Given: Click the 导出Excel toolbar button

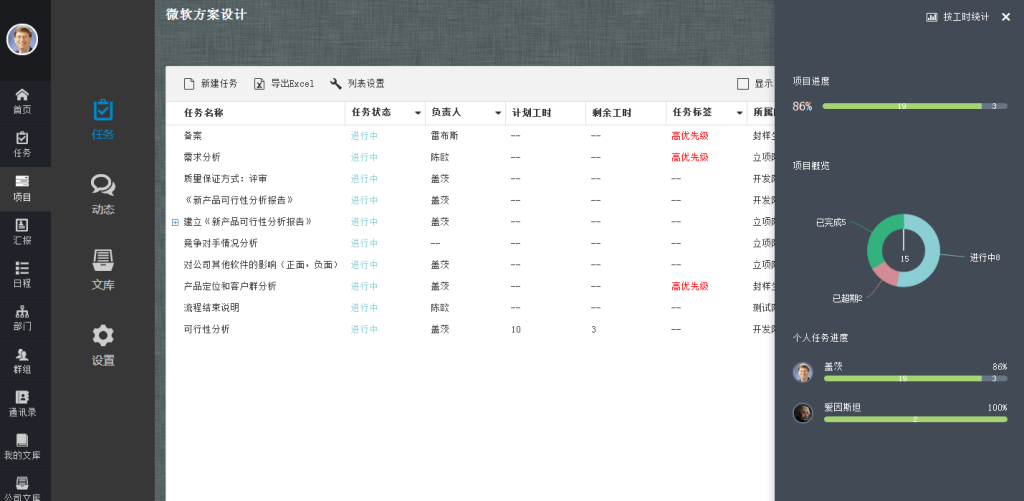Looking at the screenshot, I should pos(284,84).
